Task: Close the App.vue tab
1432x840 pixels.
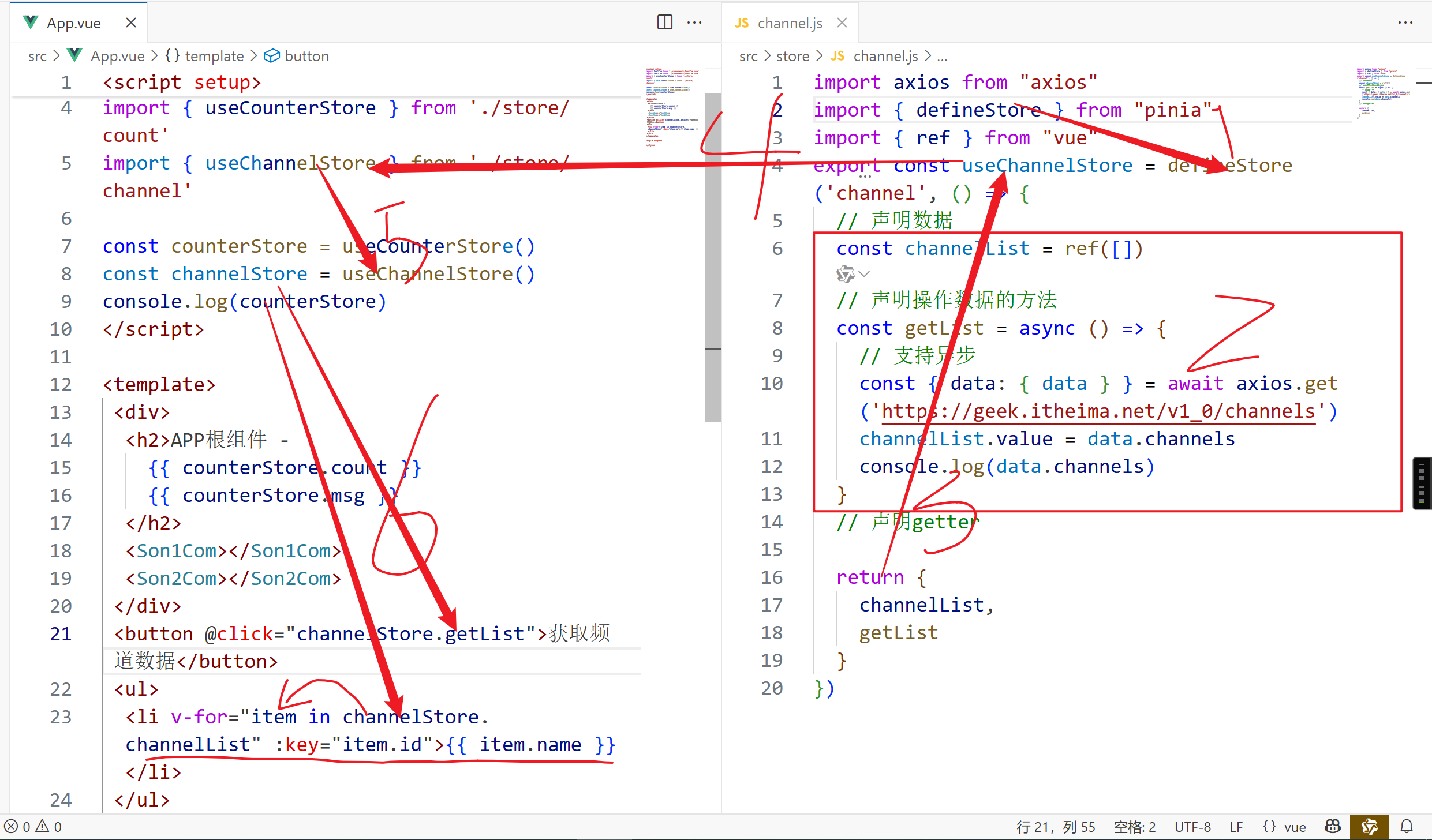Action: click(131, 22)
